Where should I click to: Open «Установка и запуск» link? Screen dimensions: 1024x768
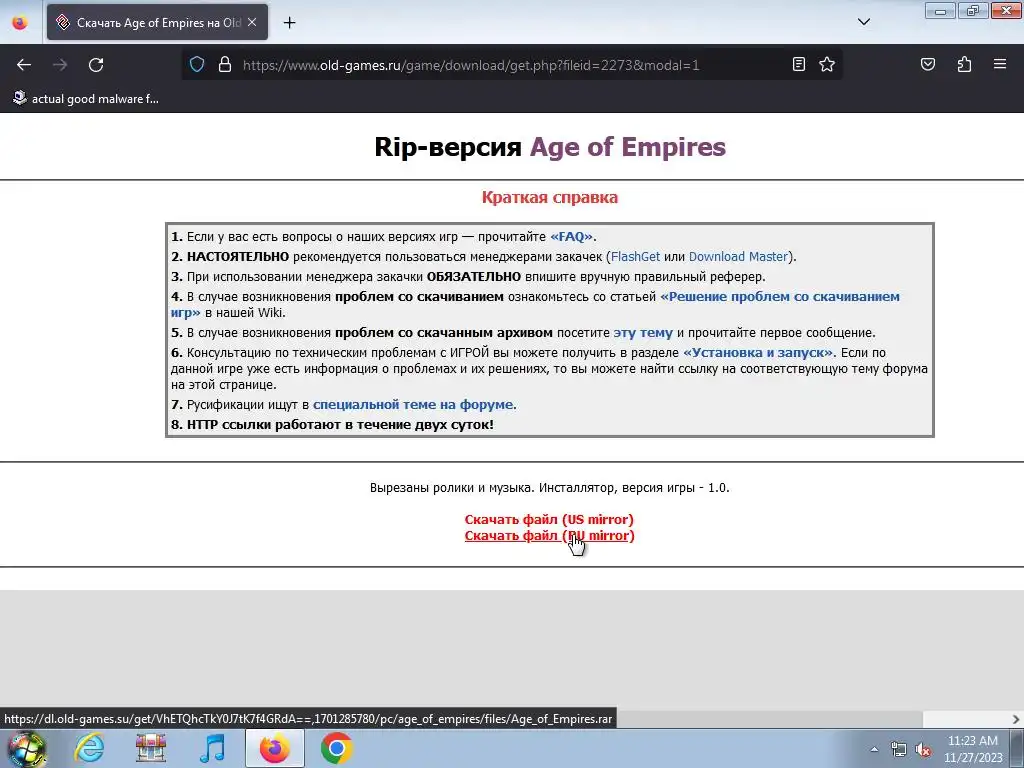(x=758, y=353)
